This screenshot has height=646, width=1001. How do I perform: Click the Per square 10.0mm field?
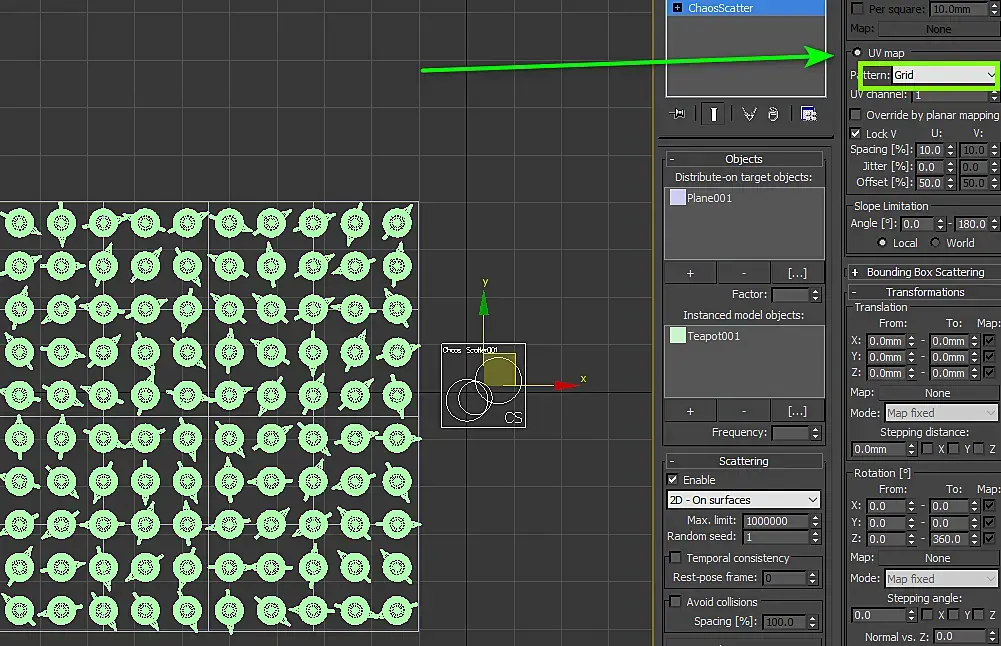coord(958,9)
